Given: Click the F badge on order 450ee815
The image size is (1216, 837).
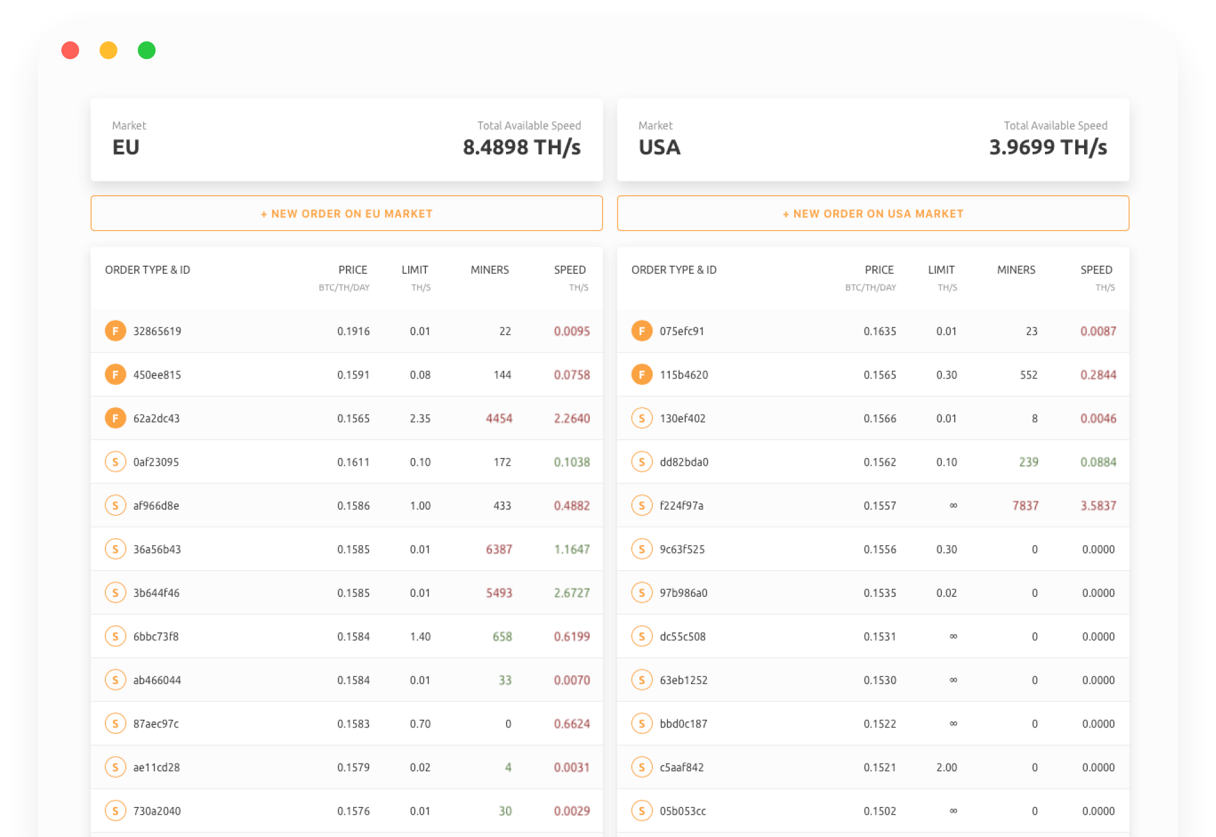Looking at the screenshot, I should (115, 374).
